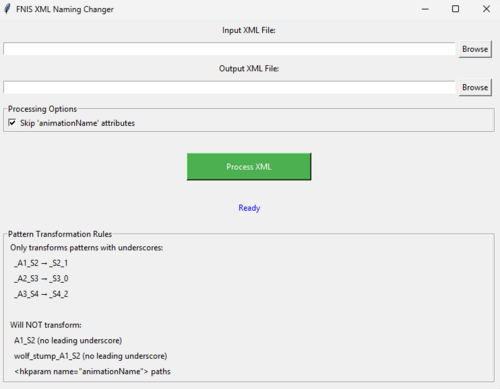Click the '_A1_S2 → _S2_1' rule line
Screen dimensions: 500x389
click(x=41, y=263)
